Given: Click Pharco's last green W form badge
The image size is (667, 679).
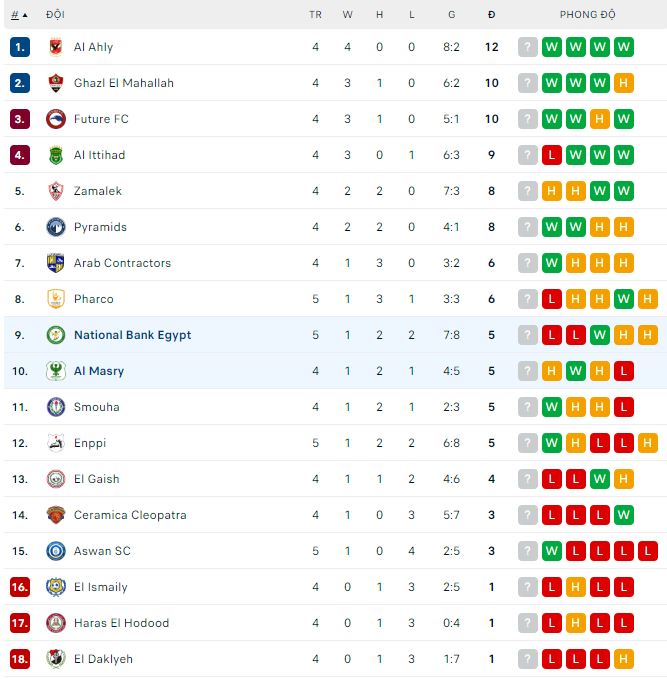Looking at the screenshot, I should pos(624,299).
